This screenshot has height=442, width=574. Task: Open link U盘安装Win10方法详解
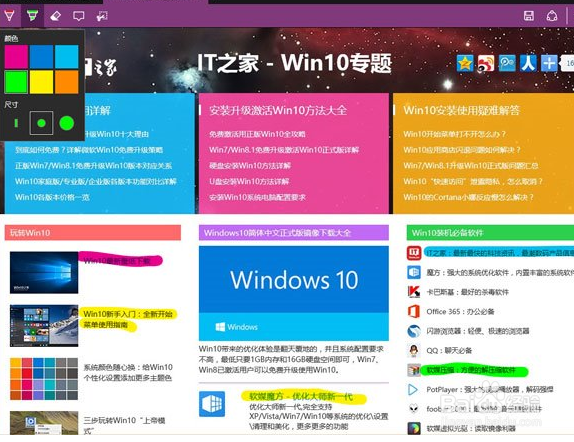tap(249, 181)
